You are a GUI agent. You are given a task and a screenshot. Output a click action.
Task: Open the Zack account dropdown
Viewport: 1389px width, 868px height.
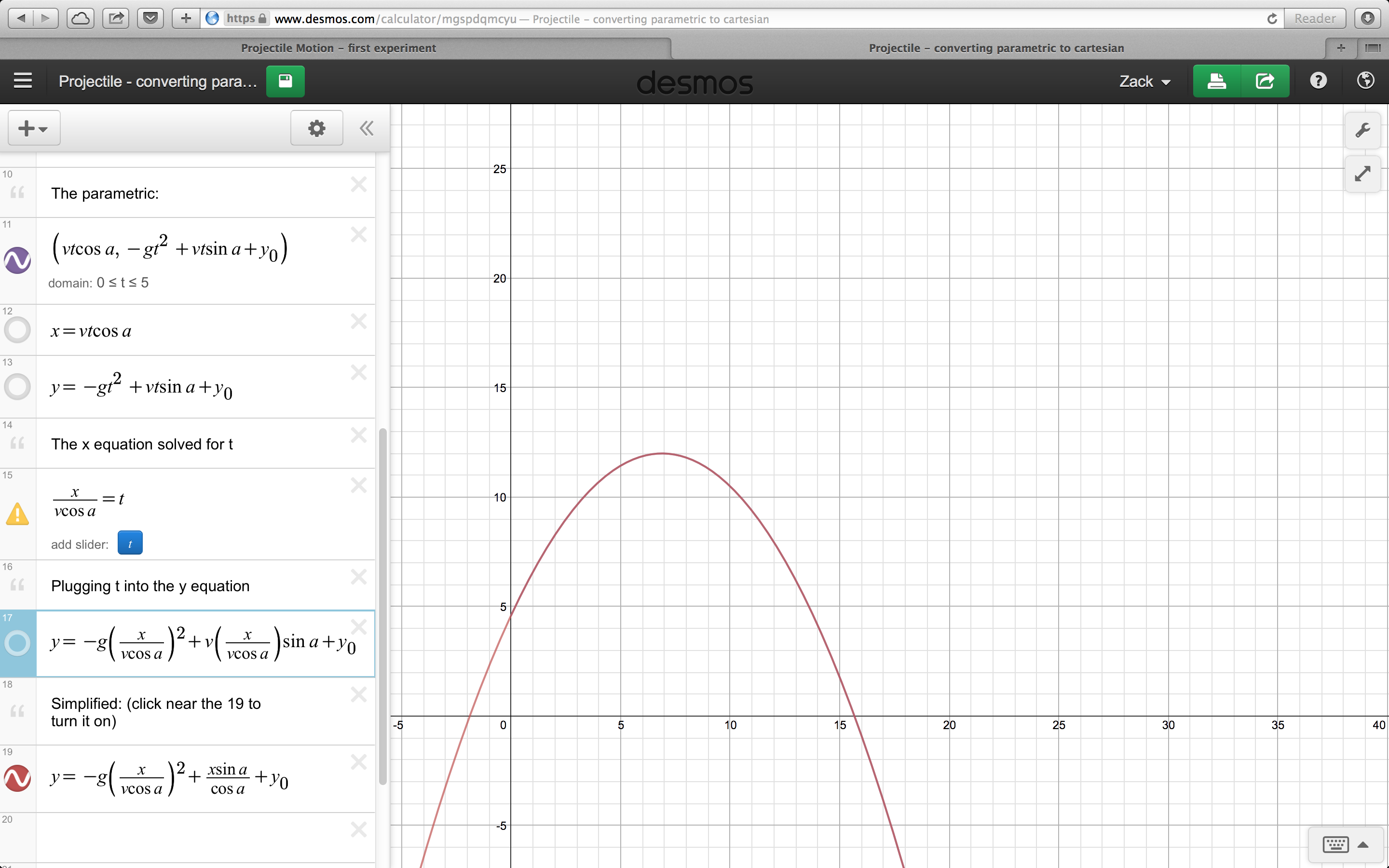1144,81
